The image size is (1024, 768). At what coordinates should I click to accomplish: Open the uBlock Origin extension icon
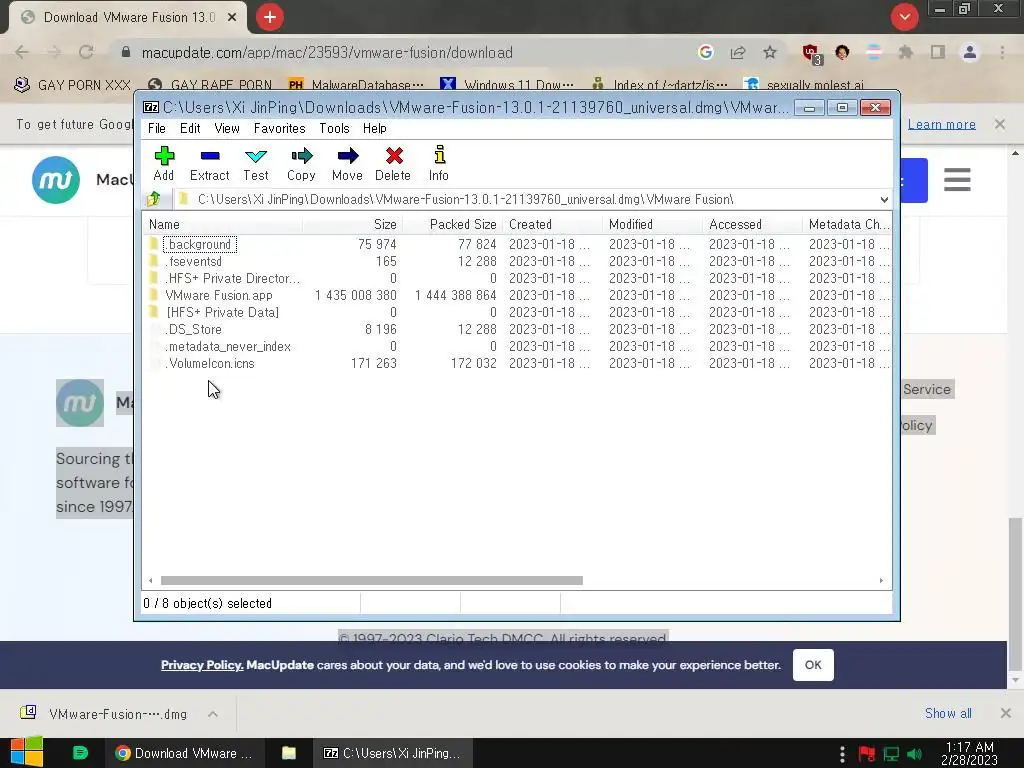point(812,54)
